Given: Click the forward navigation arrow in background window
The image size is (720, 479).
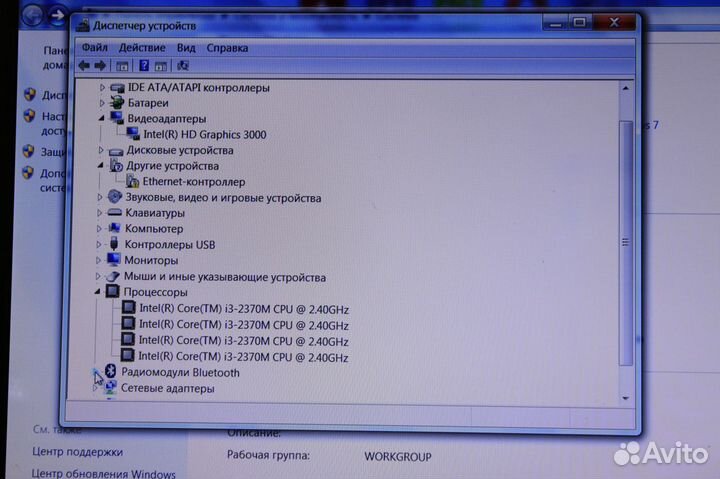Looking at the screenshot, I should 57,16.
